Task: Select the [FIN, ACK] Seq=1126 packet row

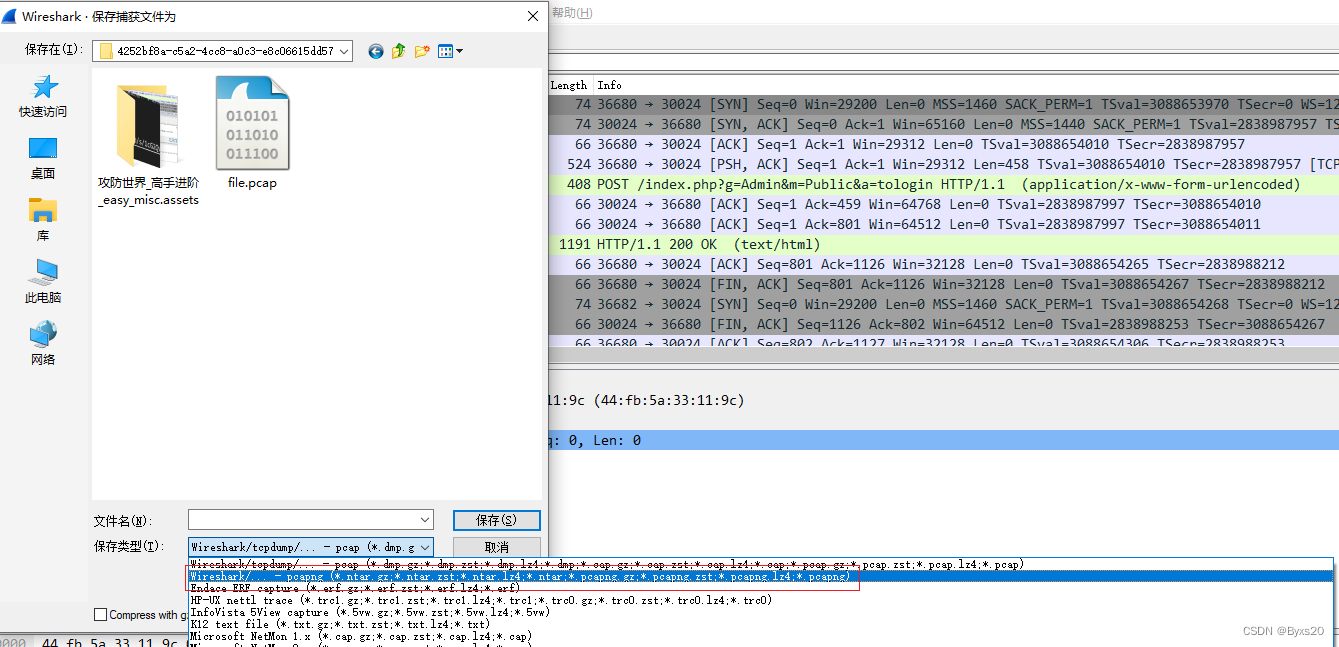Action: click(943, 324)
